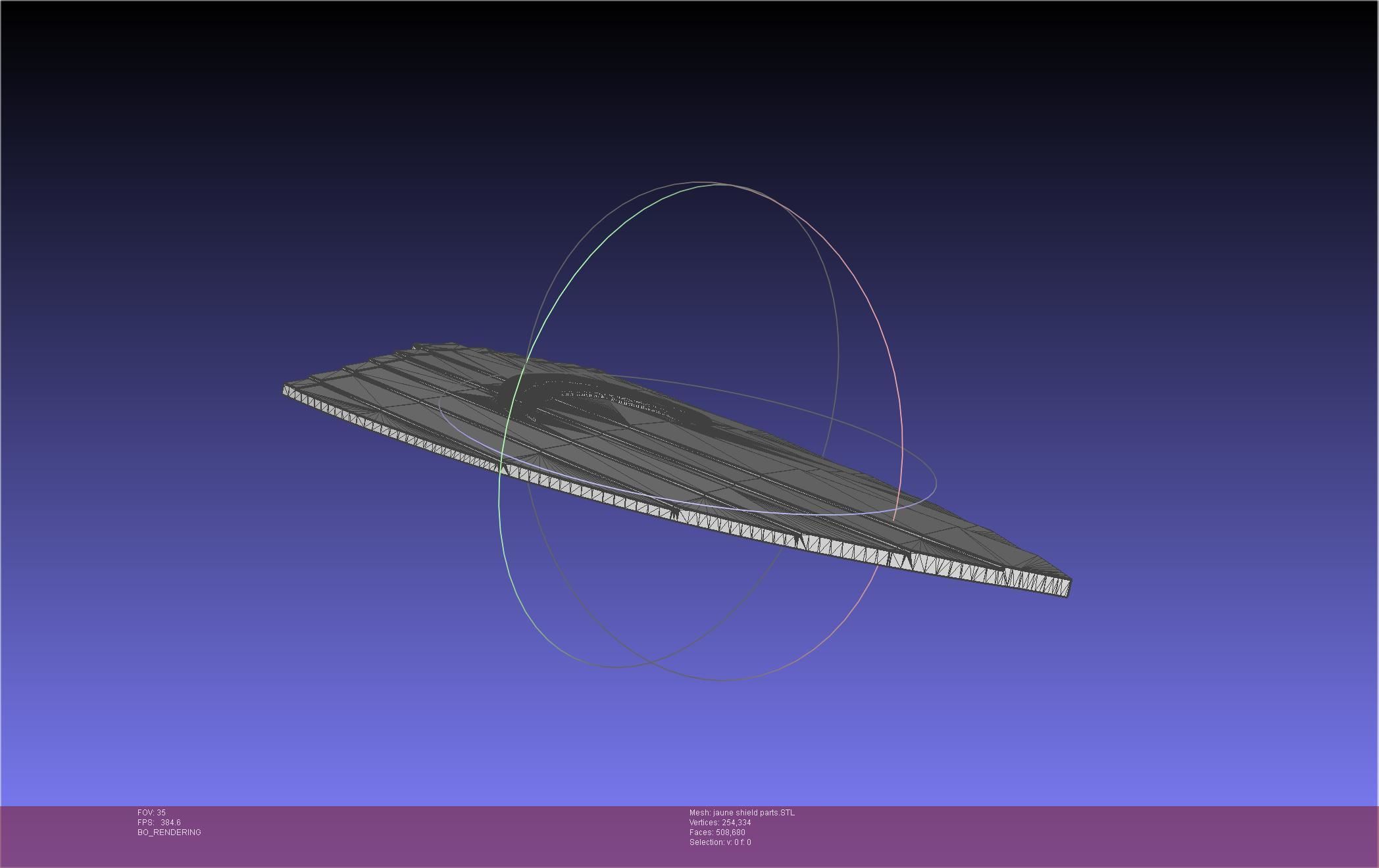
Task: Click the FOV: 35 readout
Action: [x=151, y=813]
